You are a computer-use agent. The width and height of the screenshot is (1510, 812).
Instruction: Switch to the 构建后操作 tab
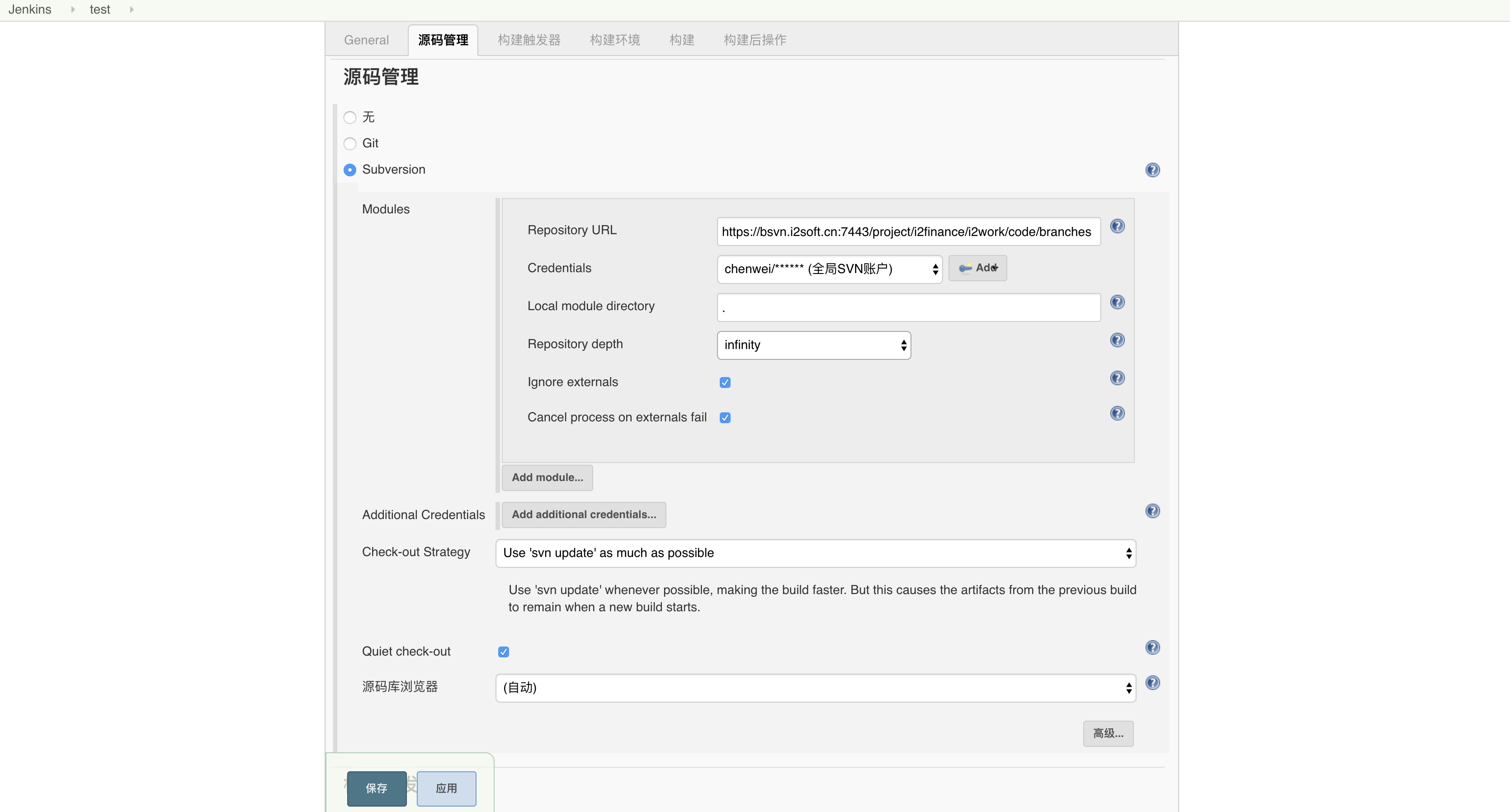(x=755, y=40)
